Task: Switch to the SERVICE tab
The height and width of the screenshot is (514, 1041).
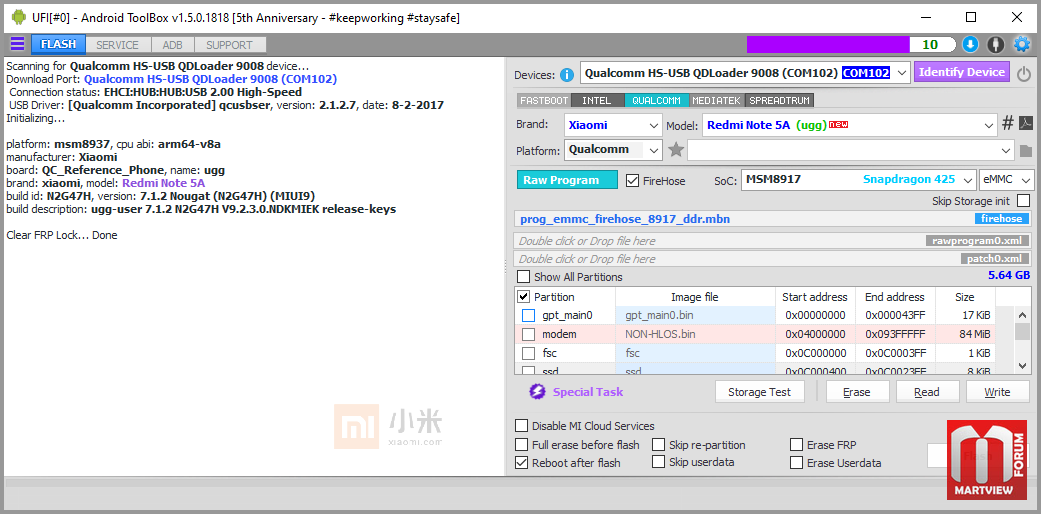Action: (x=118, y=44)
